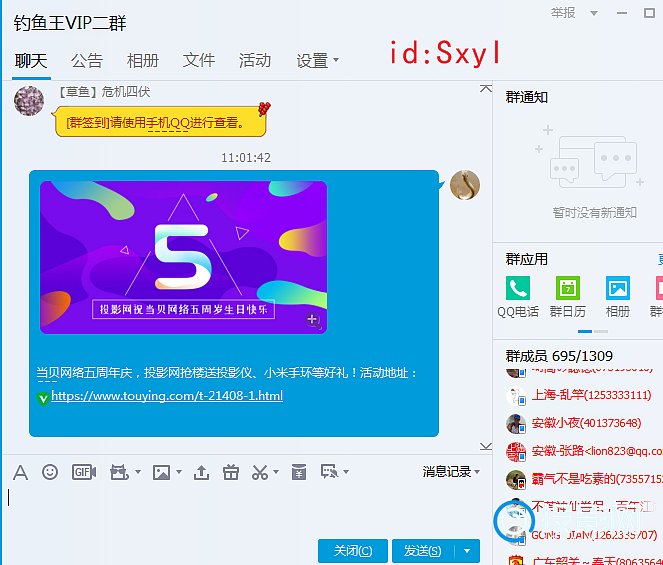Image resolution: width=663 pixels, height=565 pixels.
Task: Expand the speech bubble tool dropdown arrow
Action: pos(346,472)
